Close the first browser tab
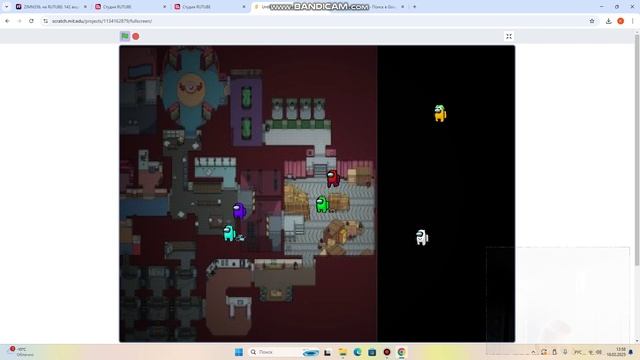 point(85,7)
